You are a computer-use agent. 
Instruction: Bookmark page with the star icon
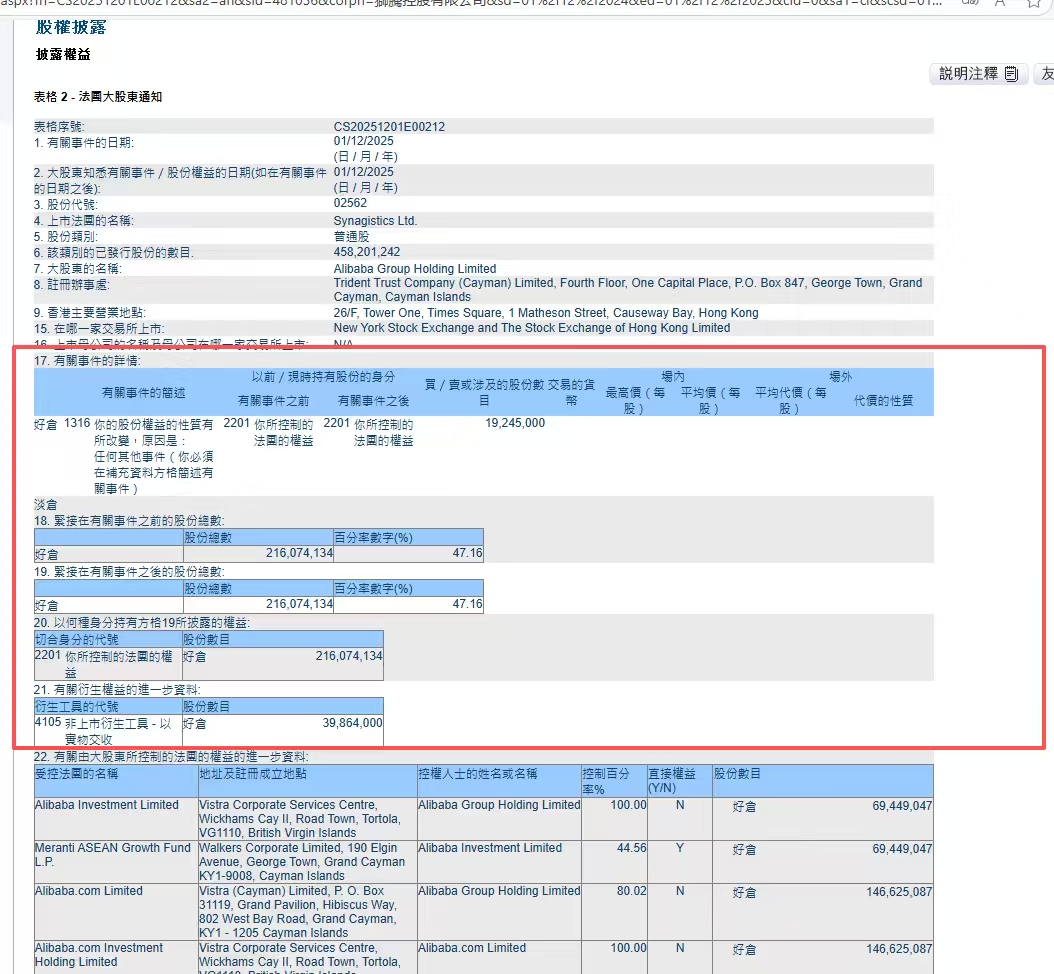pos(1035,3)
